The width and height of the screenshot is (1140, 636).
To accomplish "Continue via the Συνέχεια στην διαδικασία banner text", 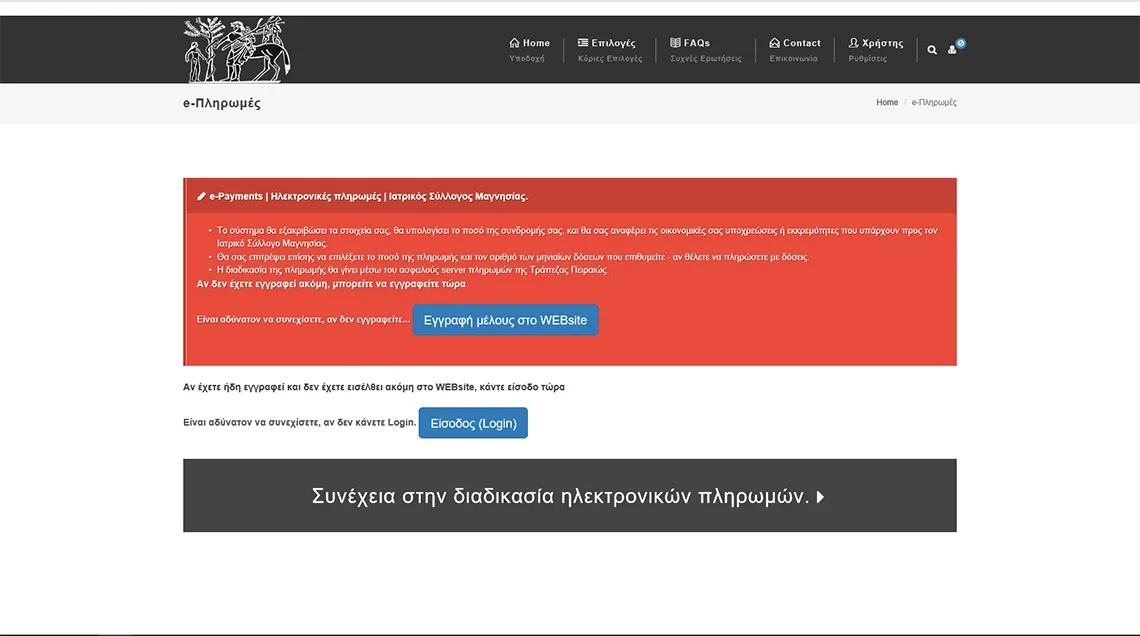I will 560,496.
